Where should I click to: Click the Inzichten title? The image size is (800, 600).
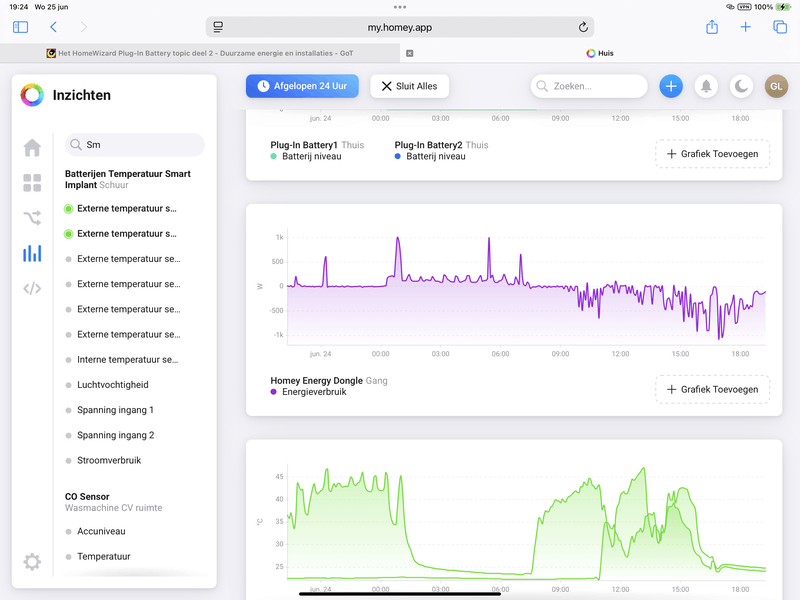(82, 95)
